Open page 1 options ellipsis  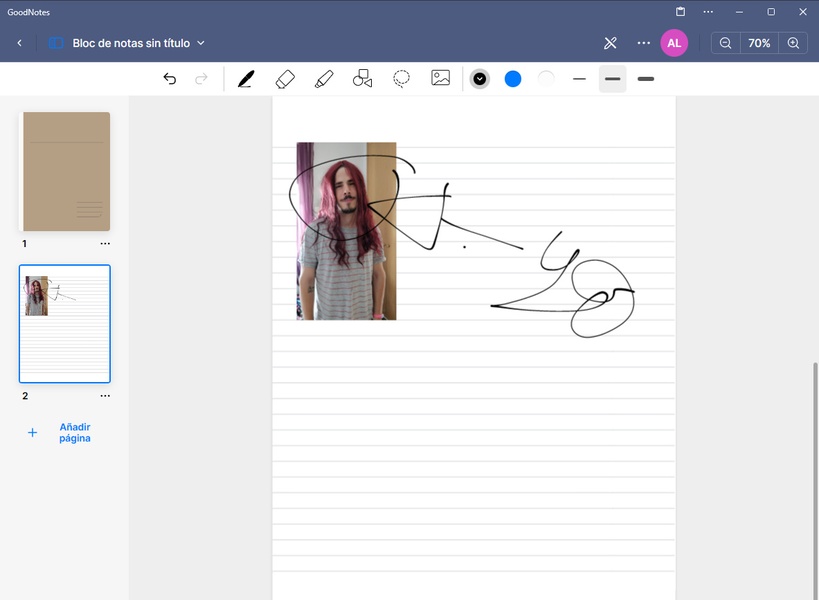(x=105, y=244)
